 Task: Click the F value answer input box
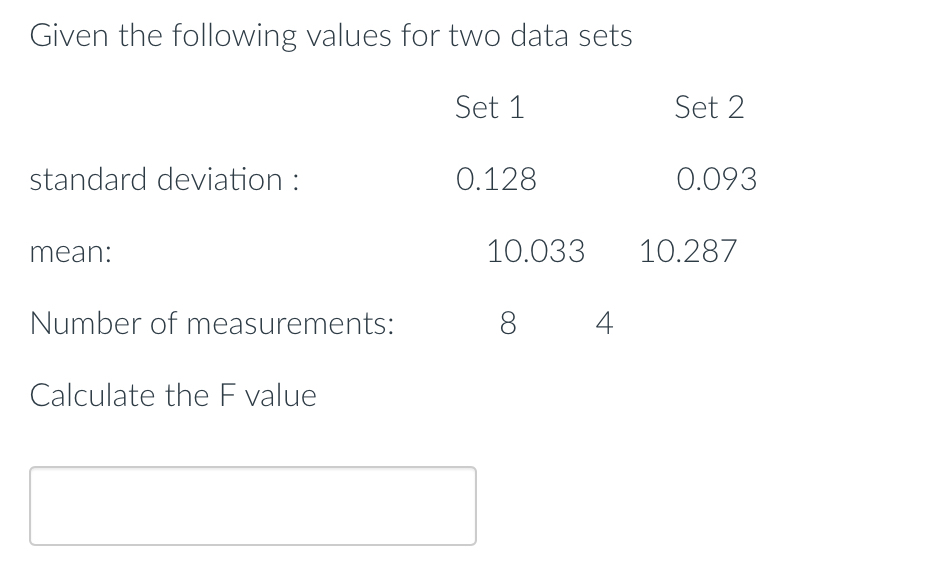252,506
